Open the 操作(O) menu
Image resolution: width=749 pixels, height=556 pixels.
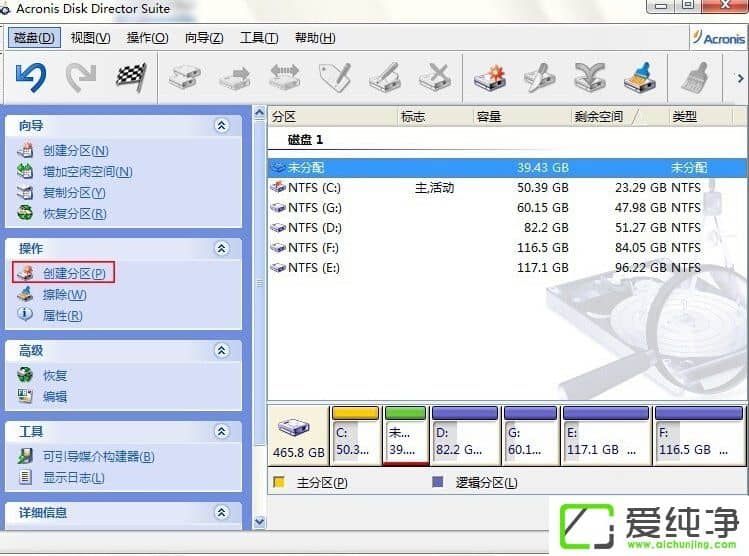[x=148, y=37]
